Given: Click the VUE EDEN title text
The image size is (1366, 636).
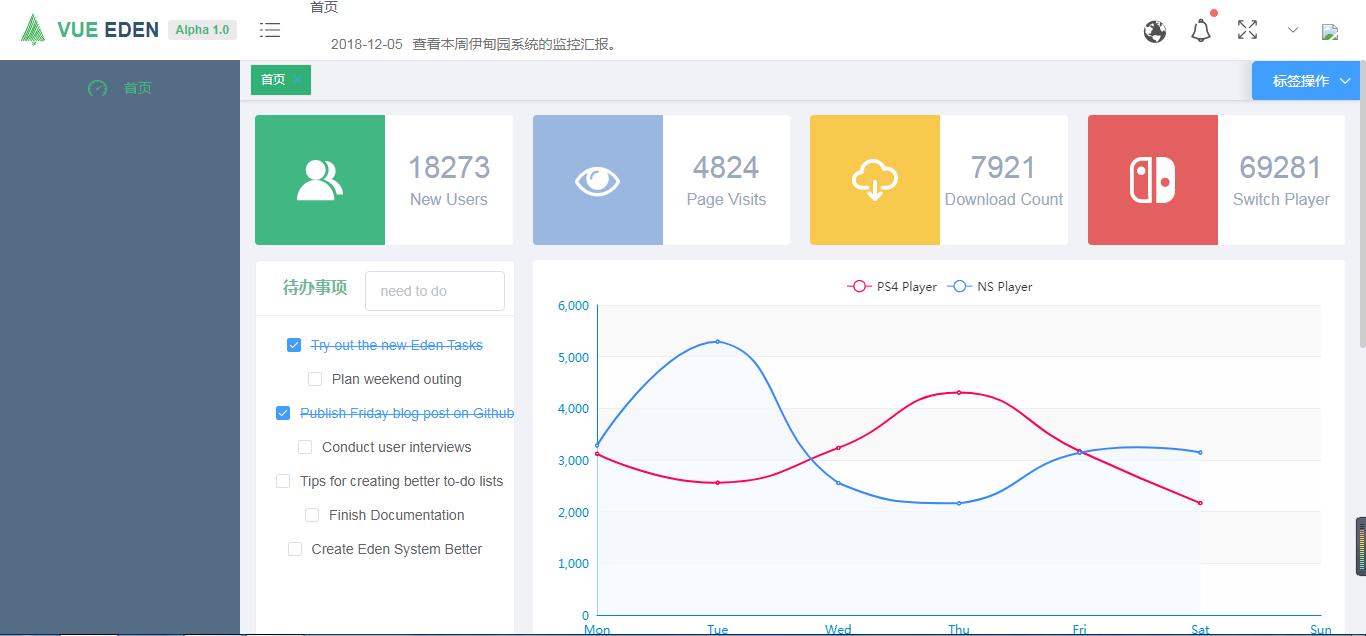Looking at the screenshot, I should [x=108, y=30].
